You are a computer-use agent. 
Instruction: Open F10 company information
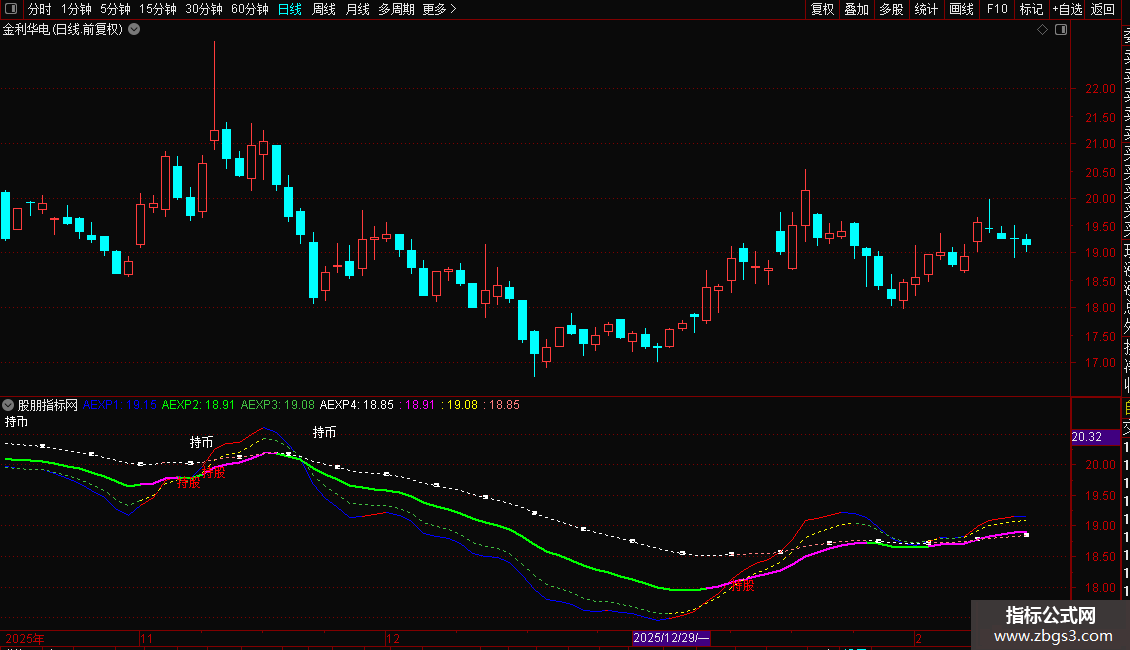pos(997,9)
